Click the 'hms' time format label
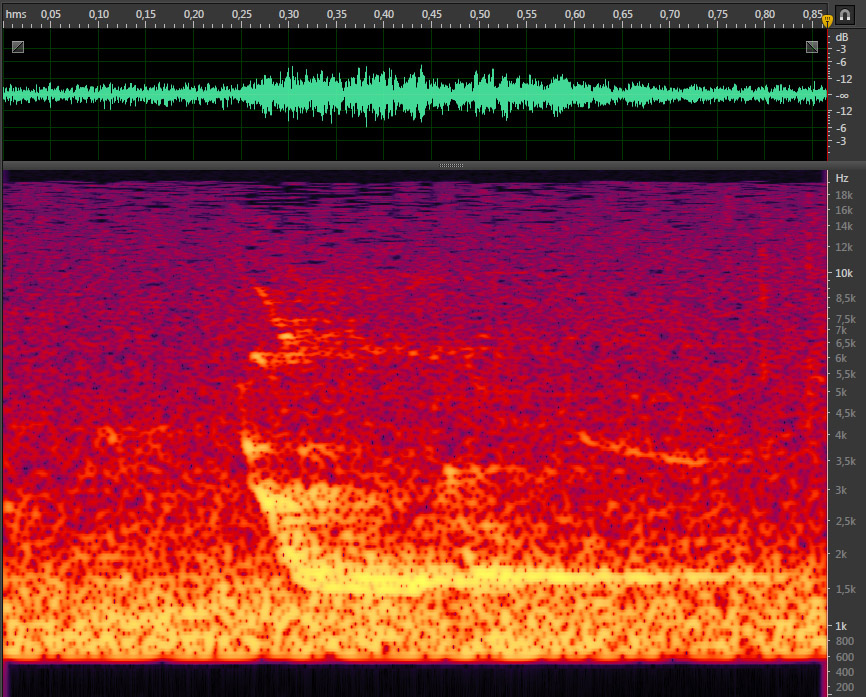Image resolution: width=866 pixels, height=697 pixels. [x=16, y=14]
